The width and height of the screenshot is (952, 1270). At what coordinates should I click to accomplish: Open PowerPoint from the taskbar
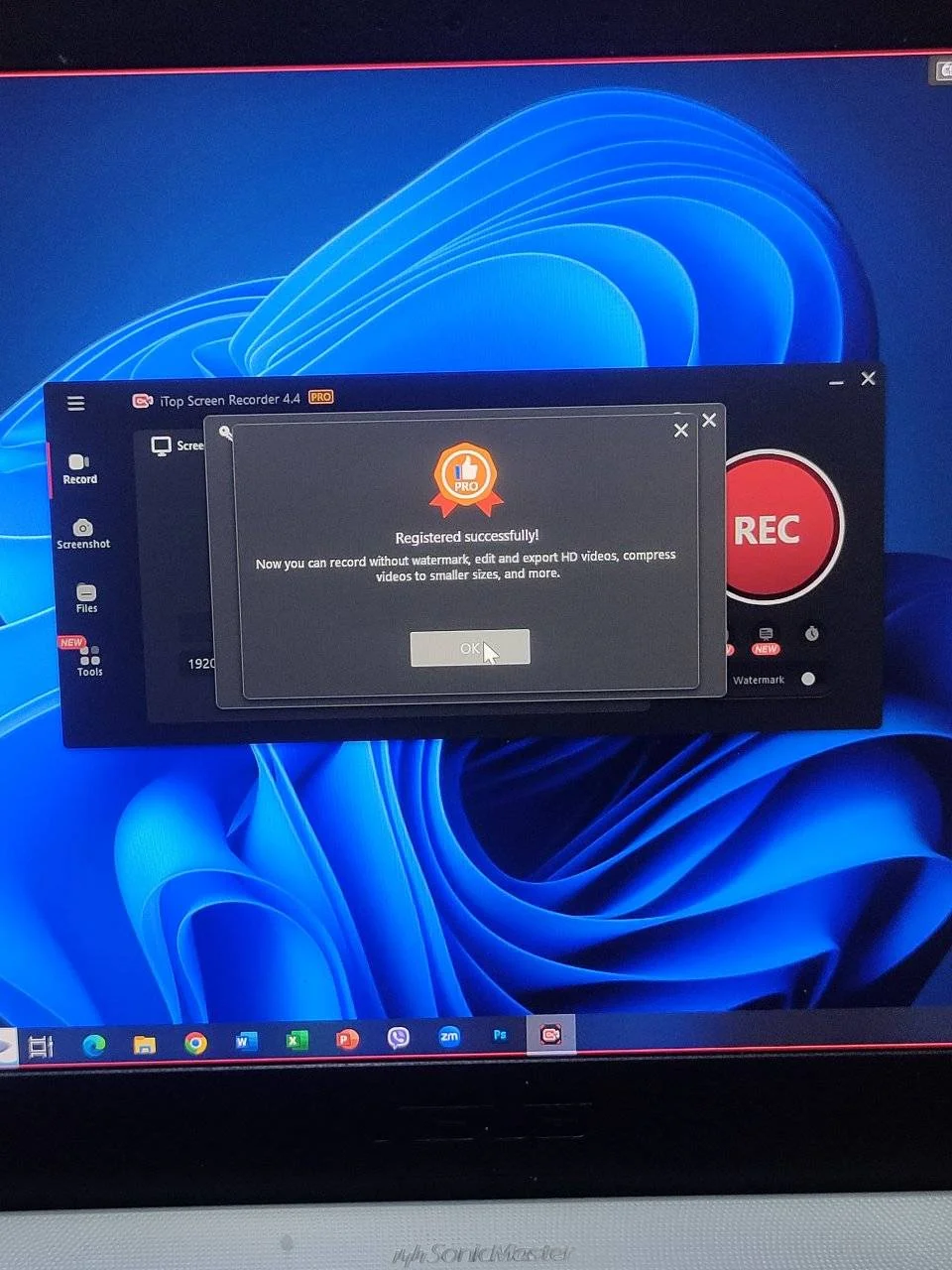click(347, 1039)
